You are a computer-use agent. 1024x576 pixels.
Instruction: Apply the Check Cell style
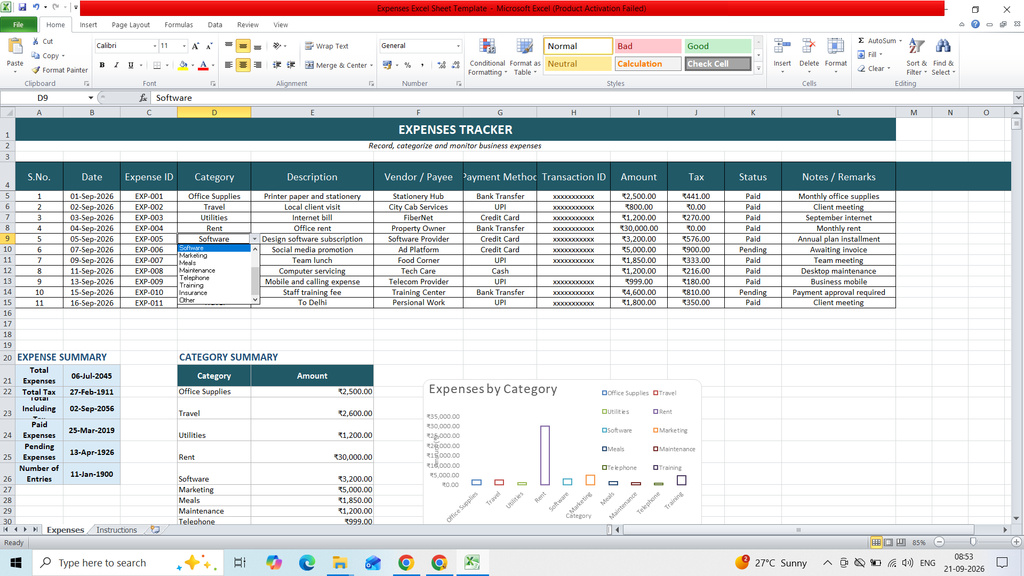(x=717, y=64)
